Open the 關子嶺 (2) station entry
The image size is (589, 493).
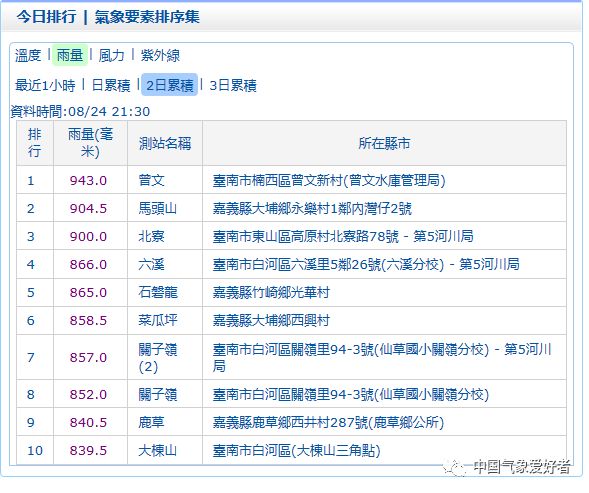click(157, 358)
